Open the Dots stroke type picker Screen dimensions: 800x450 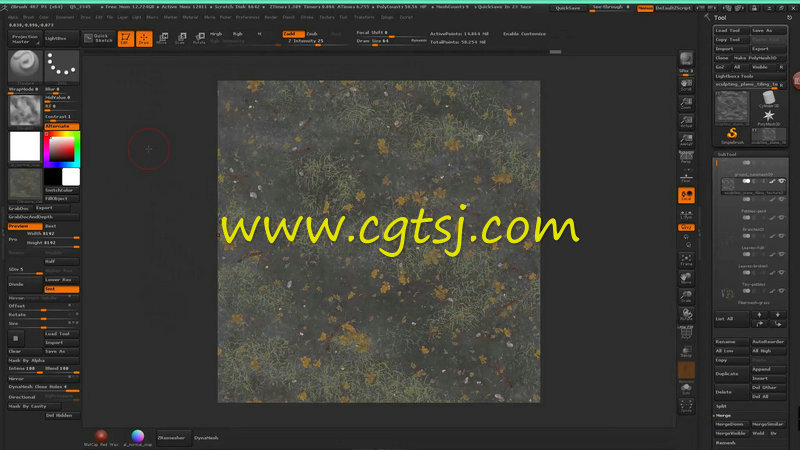[62, 66]
